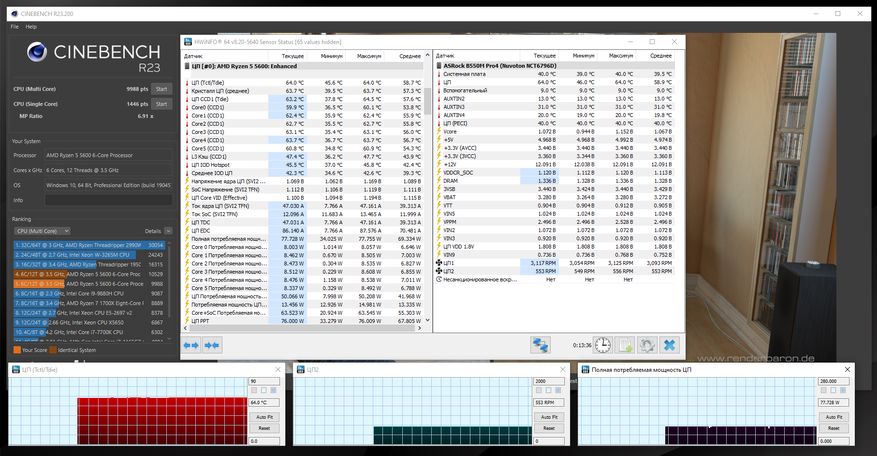Click the Info input field in Your System
The height and width of the screenshot is (456, 877).
[x=110, y=200]
